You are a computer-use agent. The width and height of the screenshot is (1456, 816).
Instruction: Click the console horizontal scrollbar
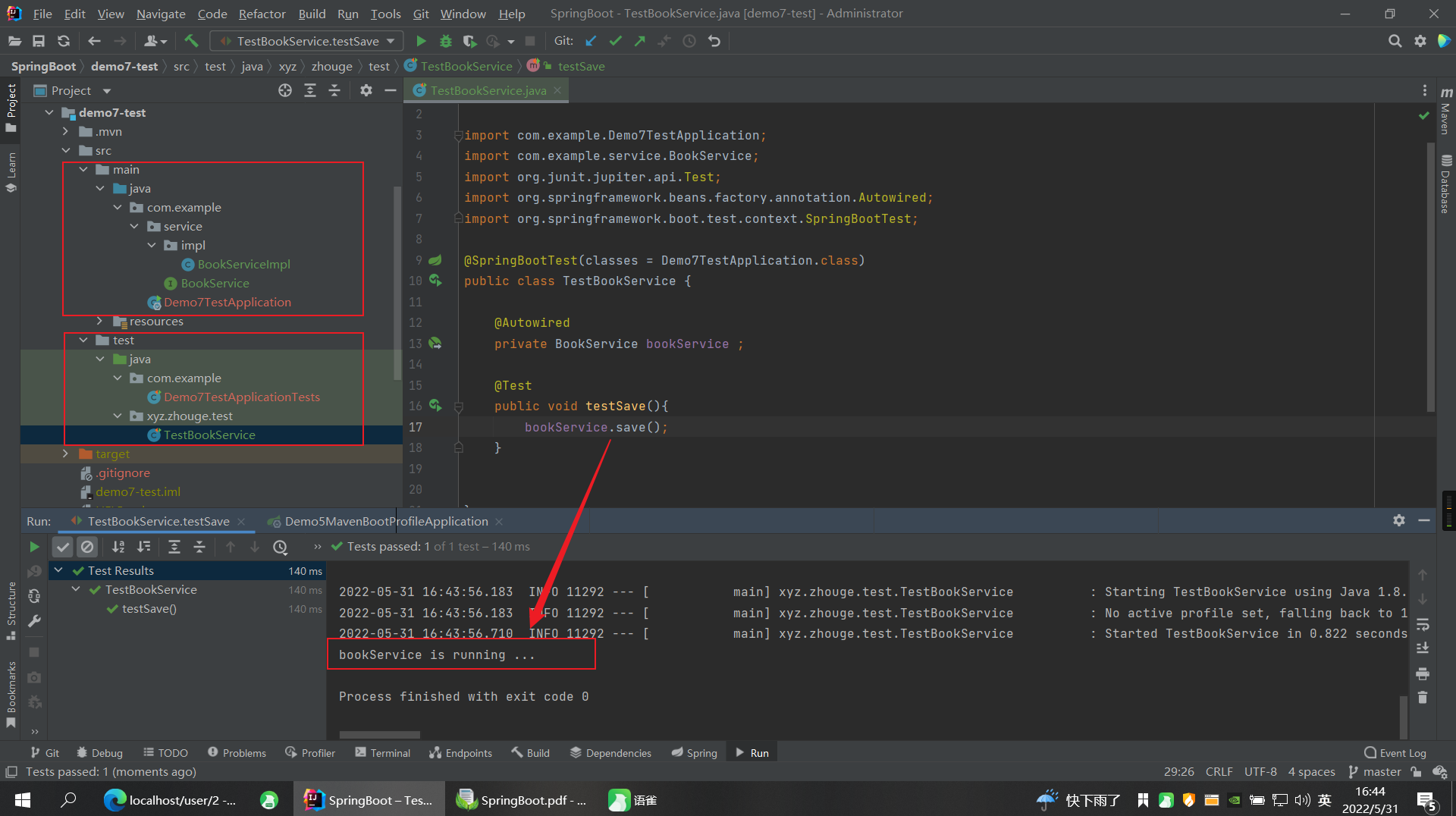379,734
